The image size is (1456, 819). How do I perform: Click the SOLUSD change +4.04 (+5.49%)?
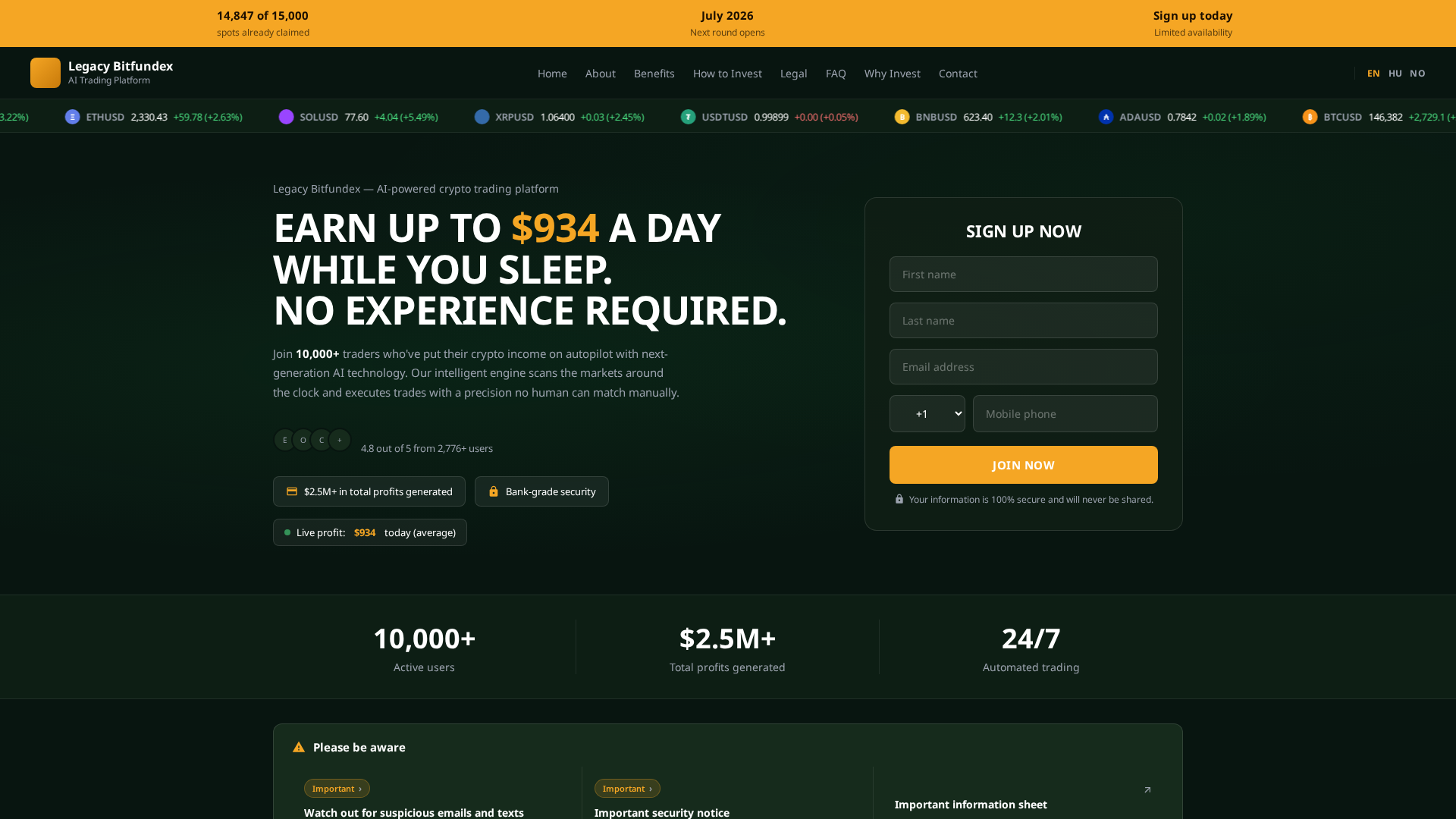coord(406,117)
